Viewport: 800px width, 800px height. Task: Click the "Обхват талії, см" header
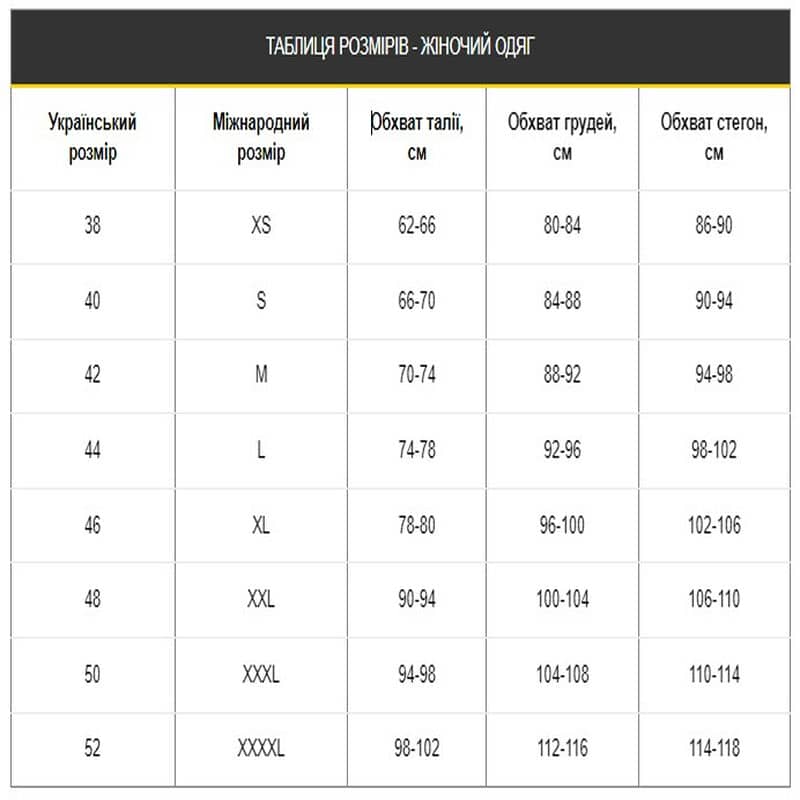(417, 138)
